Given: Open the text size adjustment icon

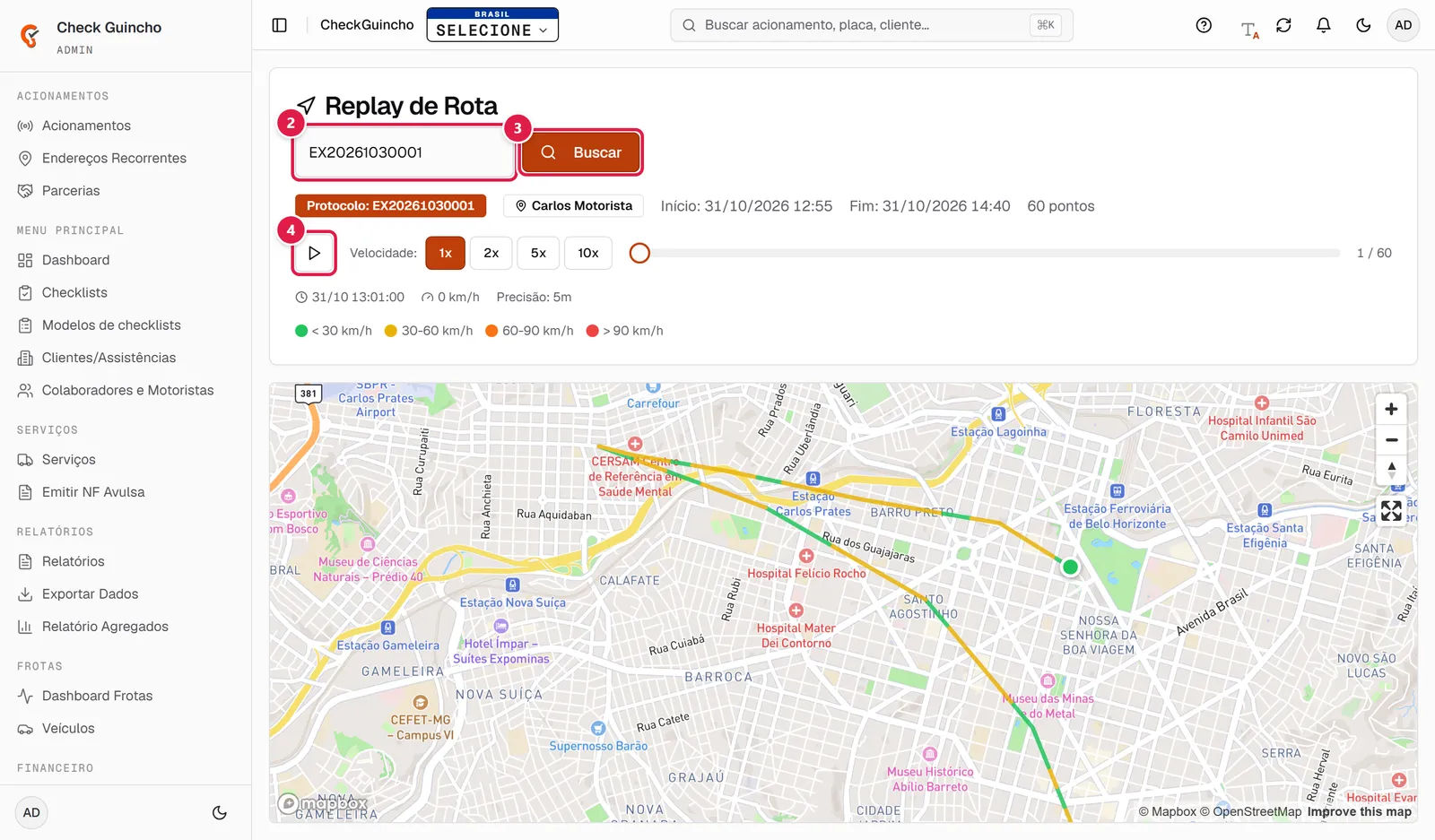Looking at the screenshot, I should click(1248, 29).
